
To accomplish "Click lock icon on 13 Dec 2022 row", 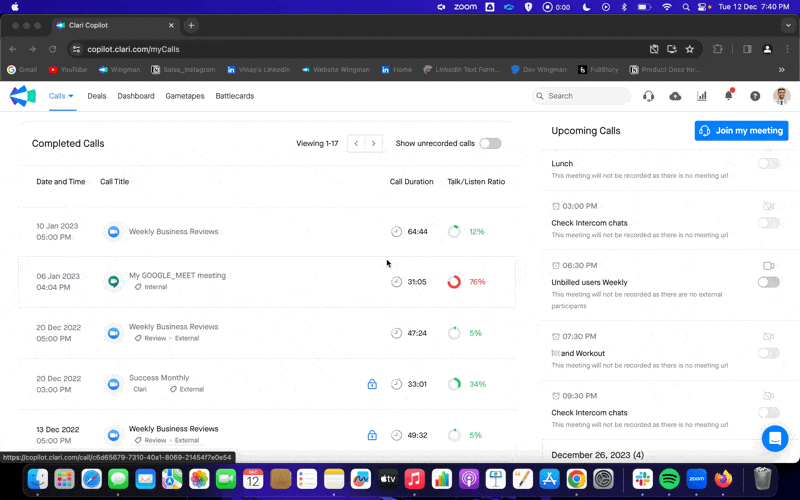I will [372, 435].
